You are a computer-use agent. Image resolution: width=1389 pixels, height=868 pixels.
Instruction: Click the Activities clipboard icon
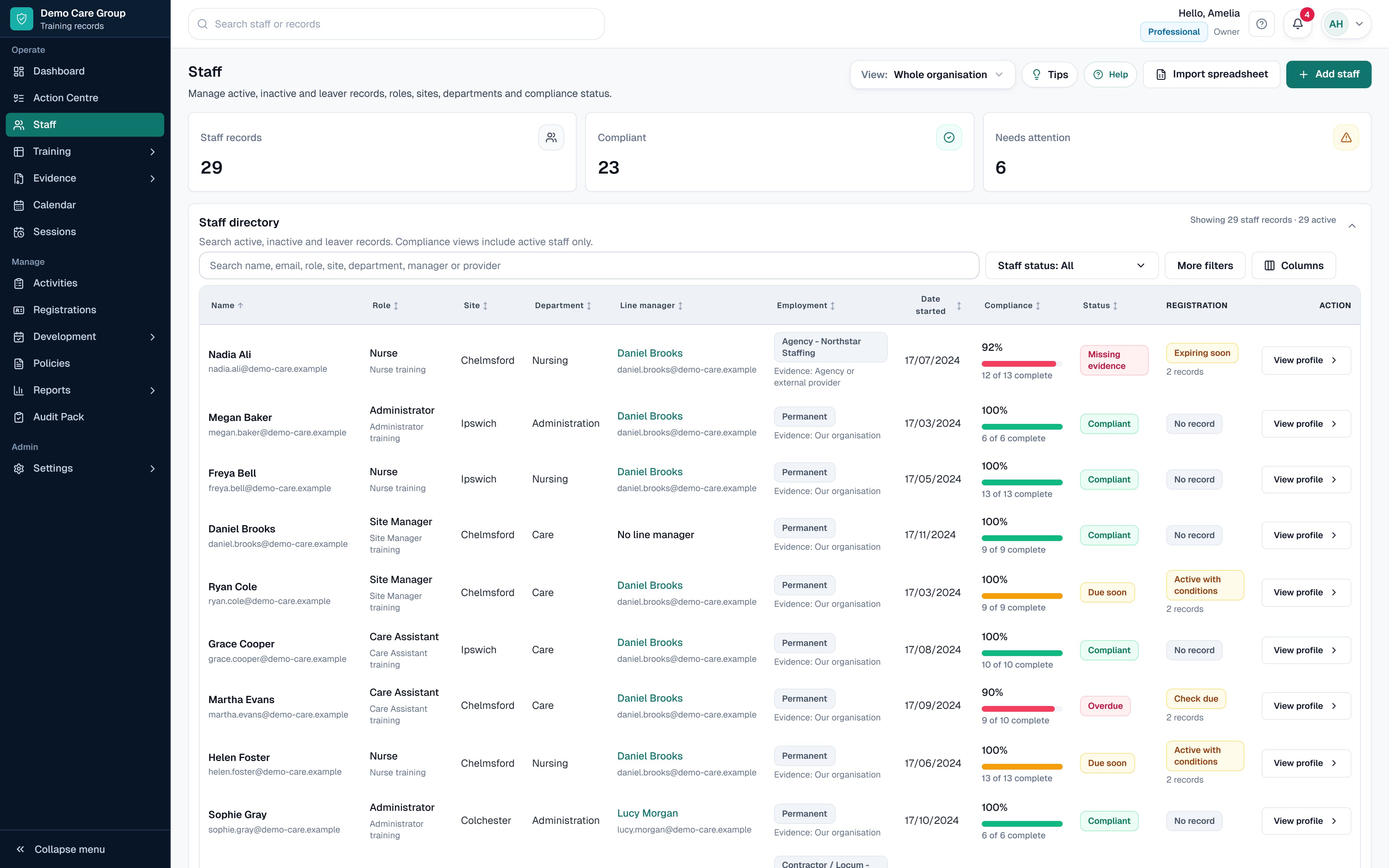pyautogui.click(x=19, y=283)
